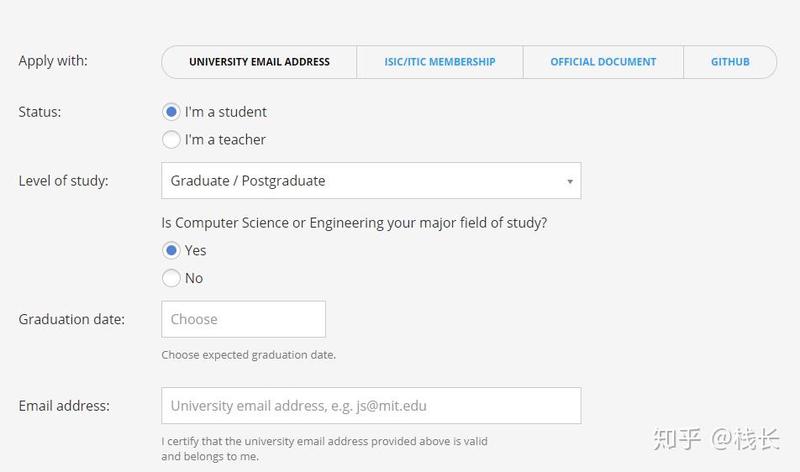Click the "Apply with:" label text
This screenshot has height=472, width=800.
pyautogui.click(x=53, y=61)
